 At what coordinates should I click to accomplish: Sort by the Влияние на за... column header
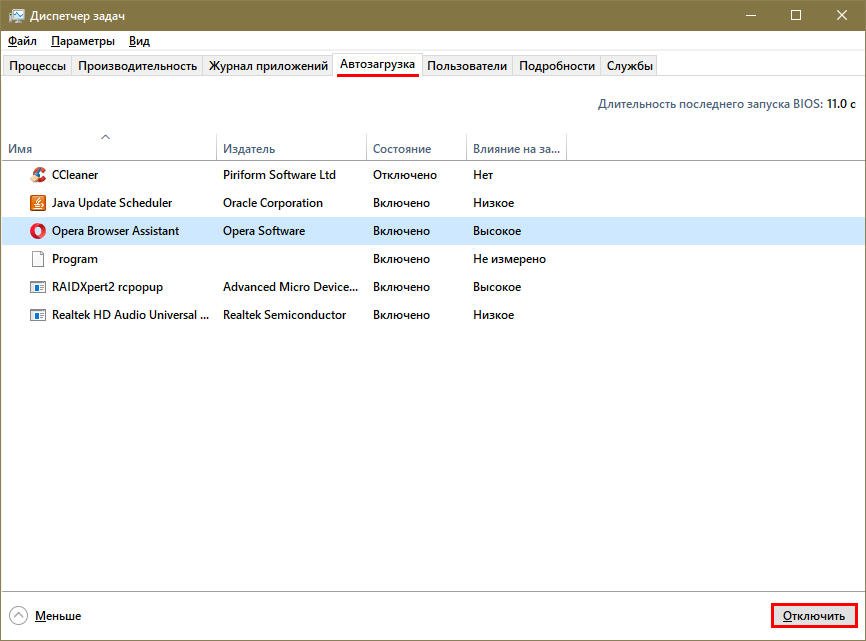click(516, 149)
